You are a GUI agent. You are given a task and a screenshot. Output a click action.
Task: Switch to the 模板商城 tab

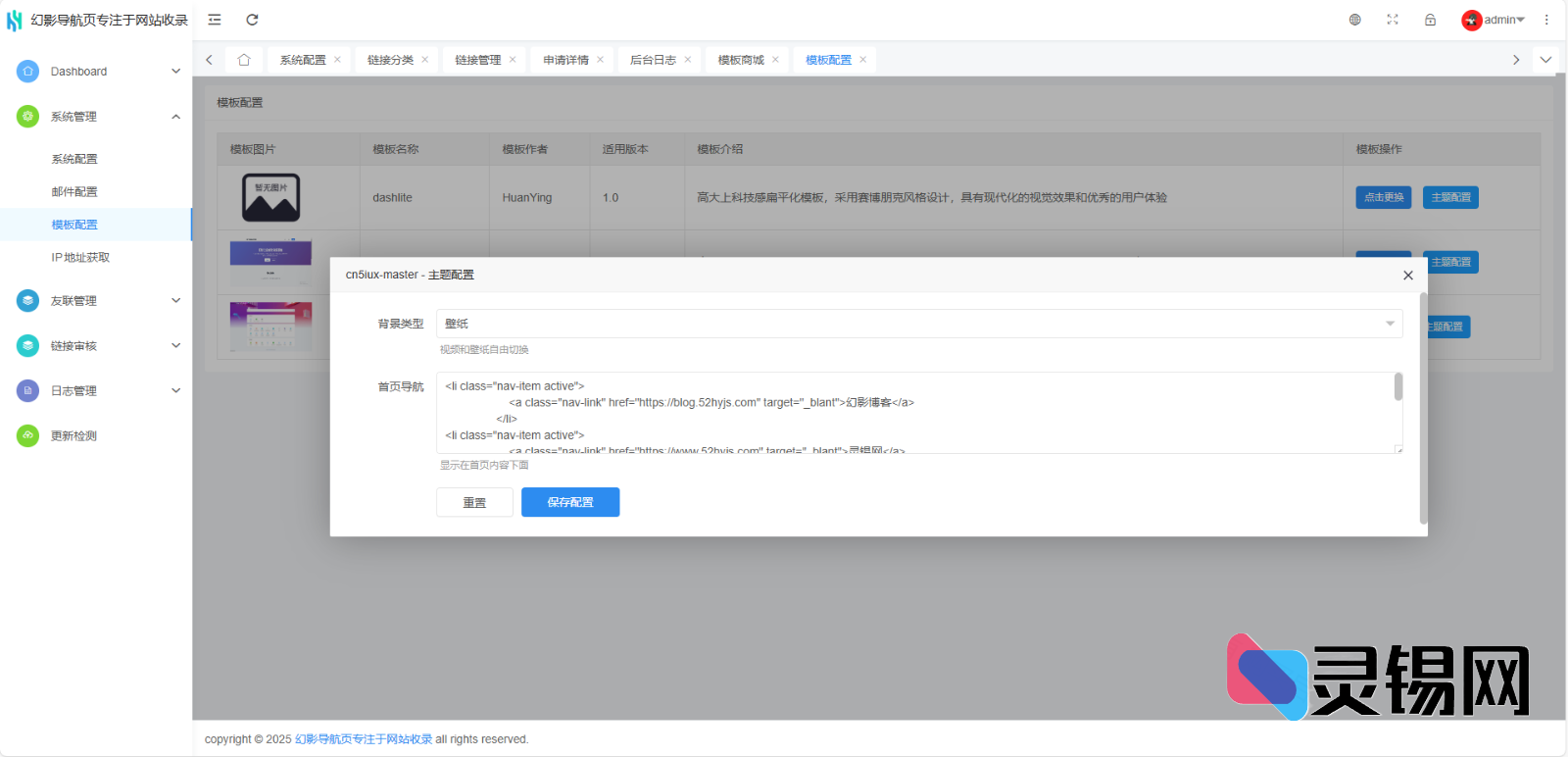click(740, 60)
